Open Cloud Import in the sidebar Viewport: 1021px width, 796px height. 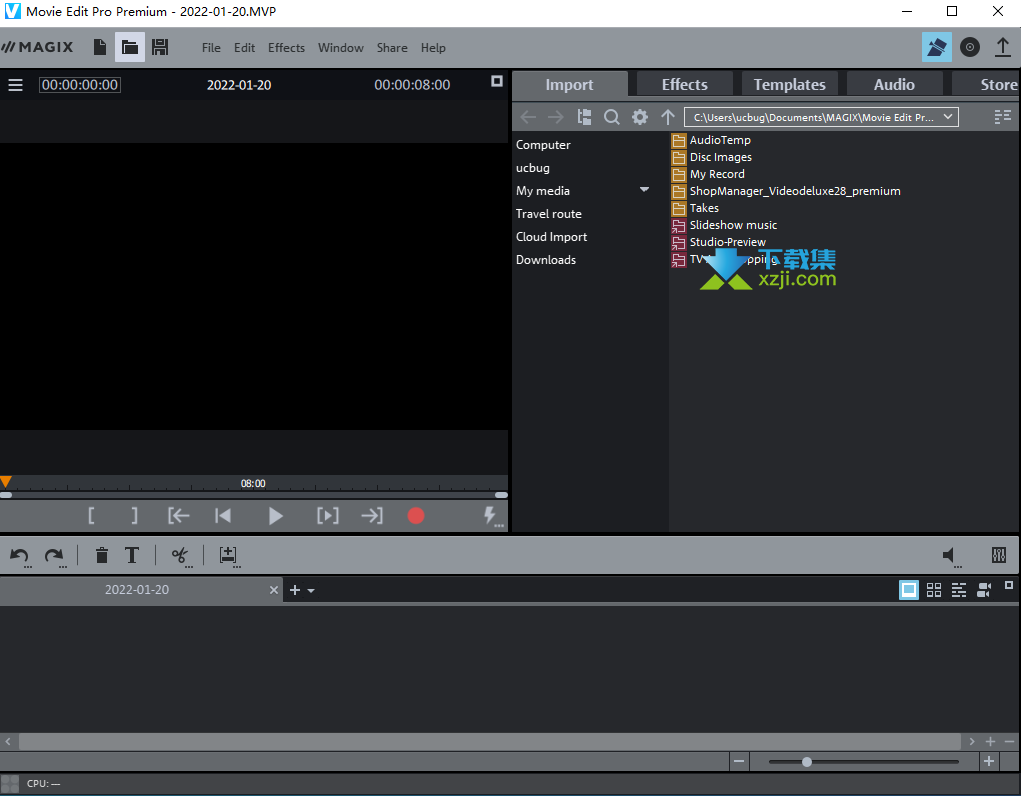552,236
